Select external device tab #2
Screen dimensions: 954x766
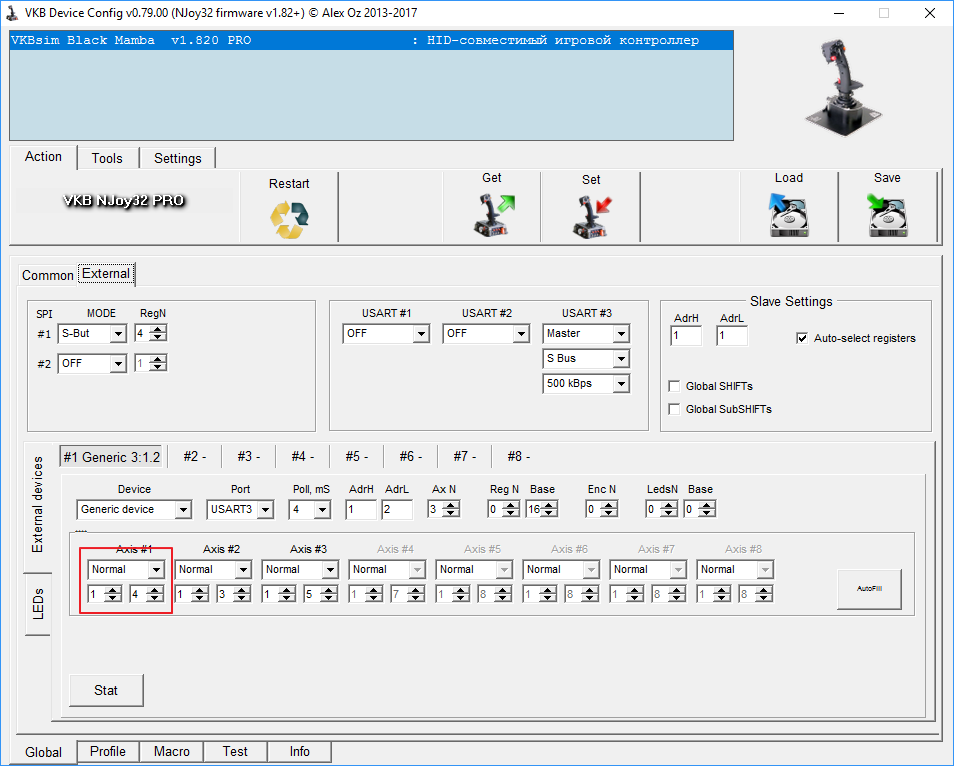(x=195, y=456)
